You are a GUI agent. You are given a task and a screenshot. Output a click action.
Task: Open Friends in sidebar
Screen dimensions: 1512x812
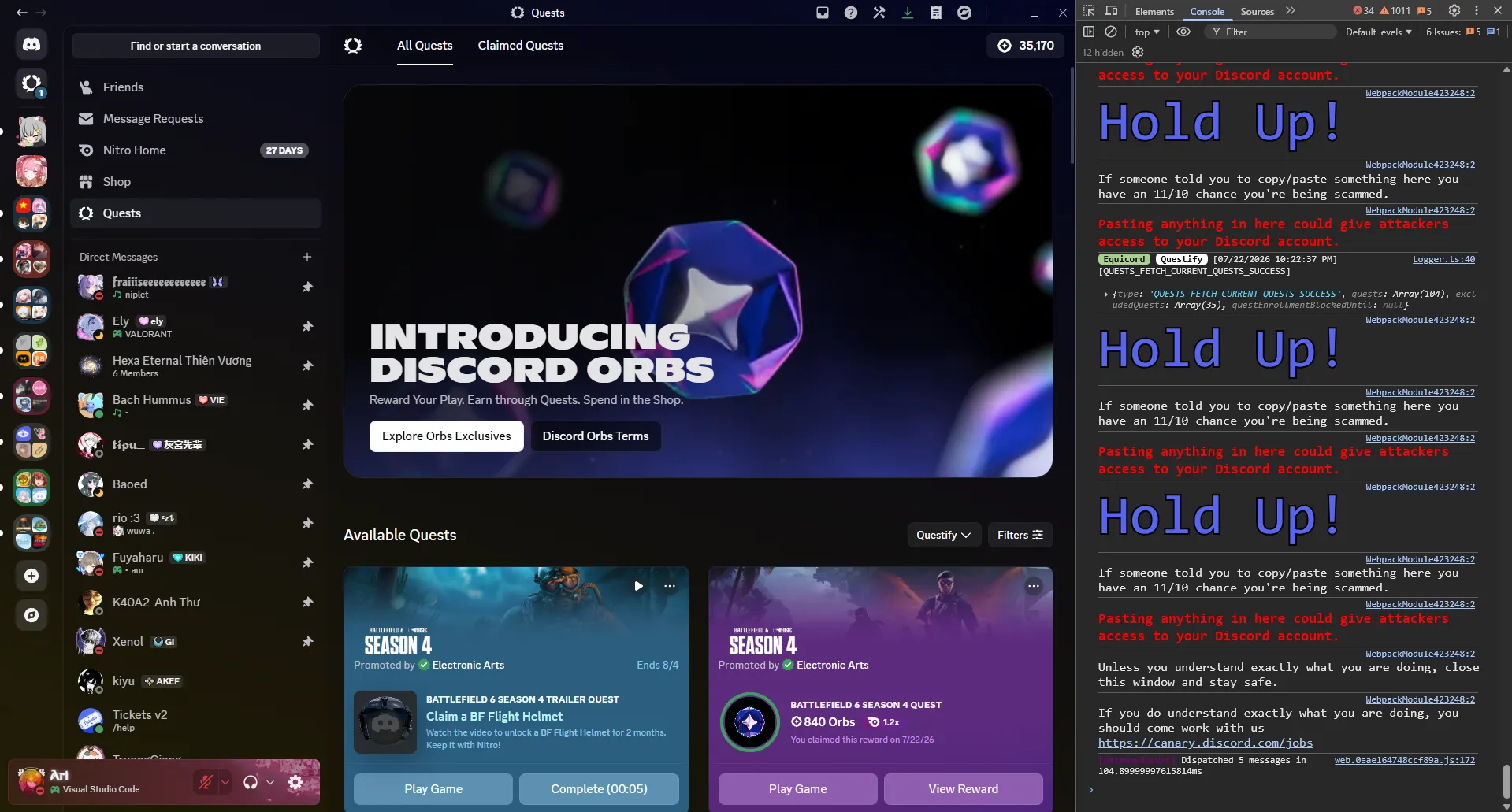pyautogui.click(x=195, y=87)
